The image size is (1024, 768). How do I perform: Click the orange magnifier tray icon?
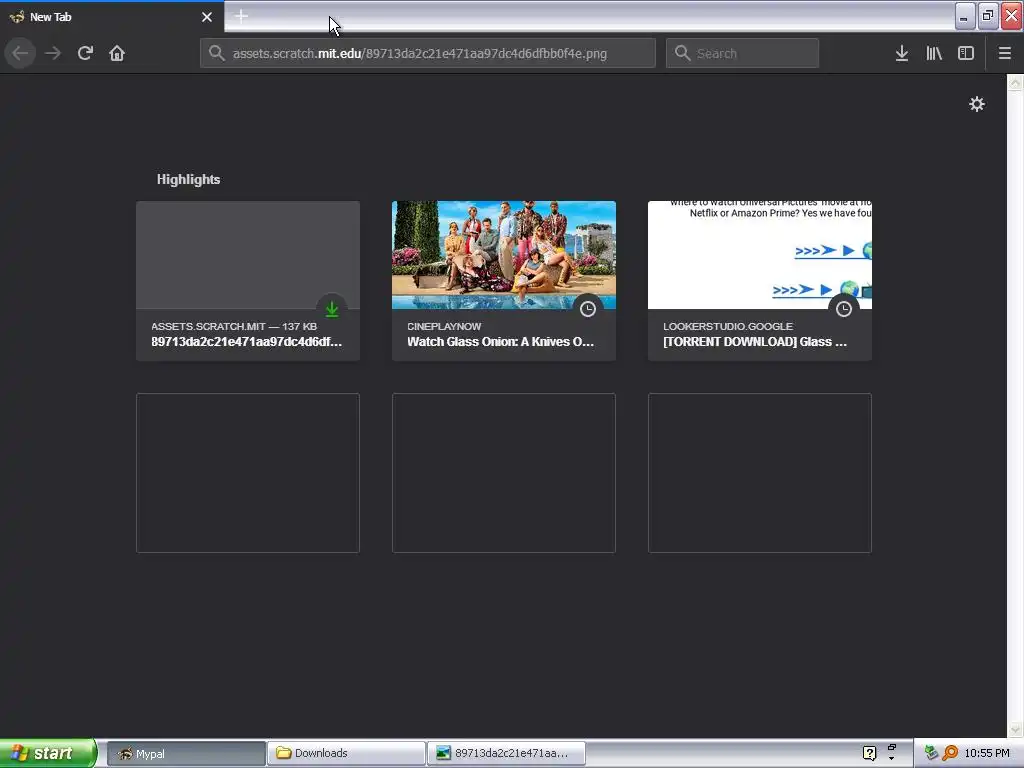[x=950, y=753]
